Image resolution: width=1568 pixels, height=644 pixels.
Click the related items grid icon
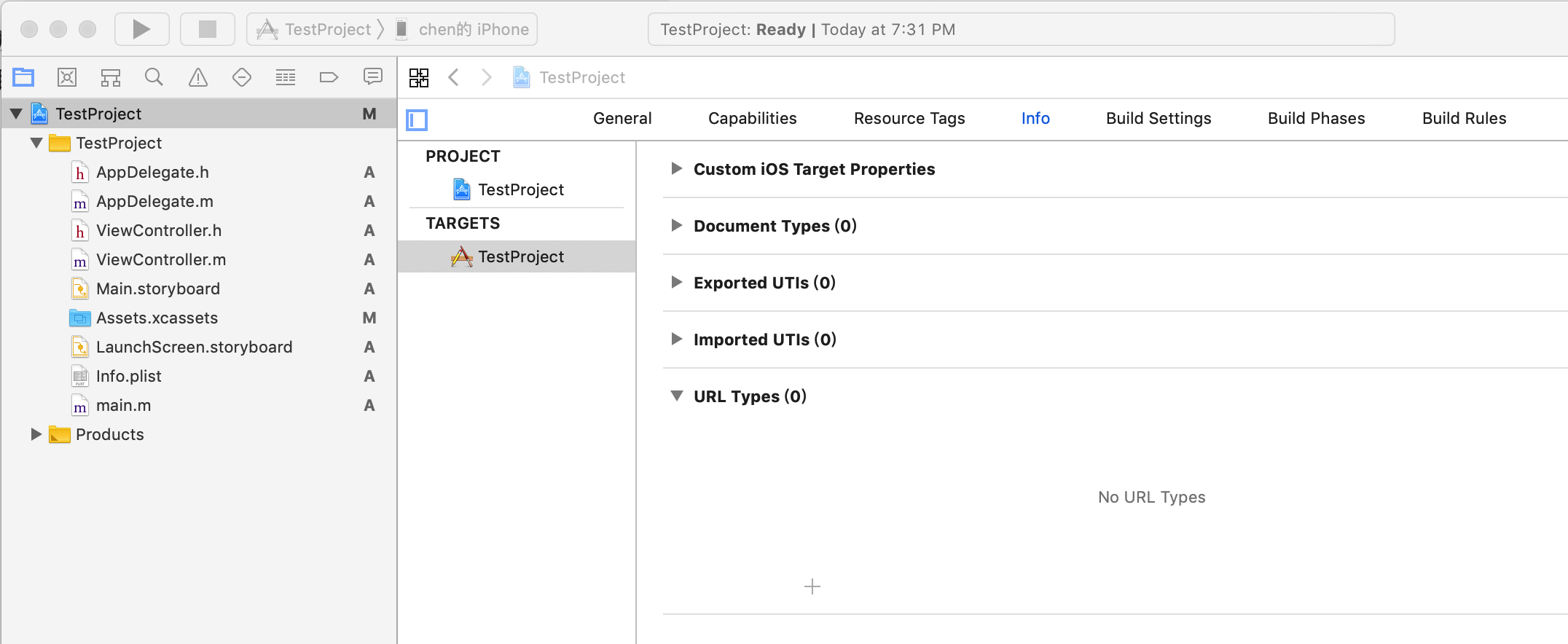click(419, 77)
